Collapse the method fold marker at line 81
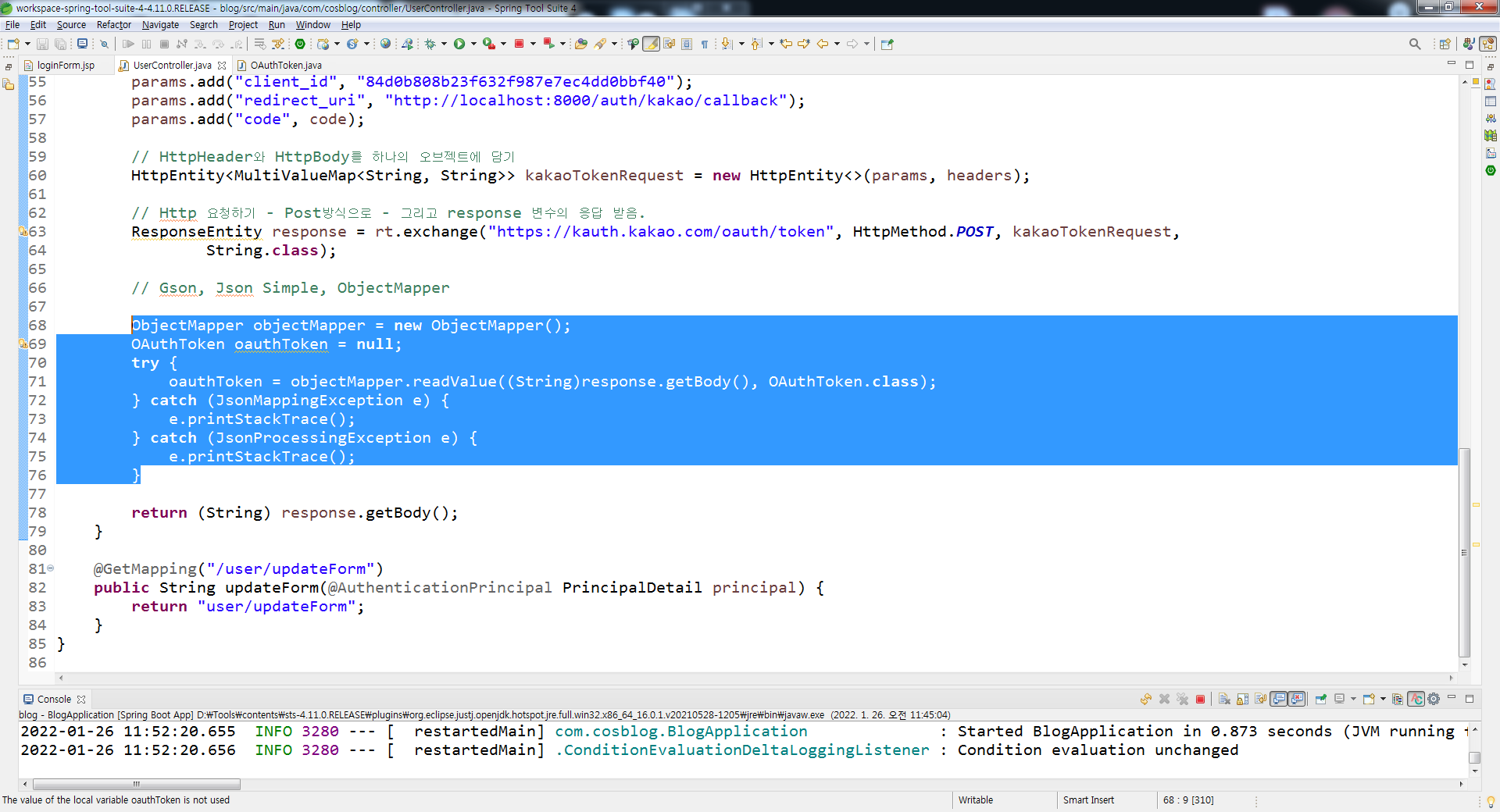 [51, 568]
